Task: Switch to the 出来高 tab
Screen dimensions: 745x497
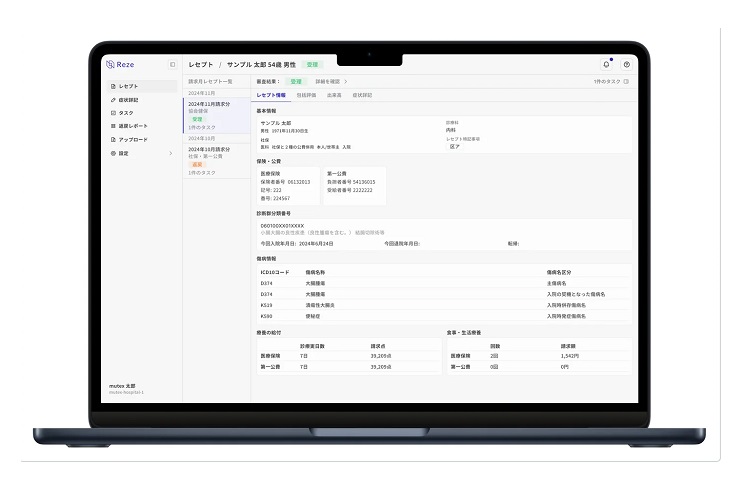Action: [334, 95]
